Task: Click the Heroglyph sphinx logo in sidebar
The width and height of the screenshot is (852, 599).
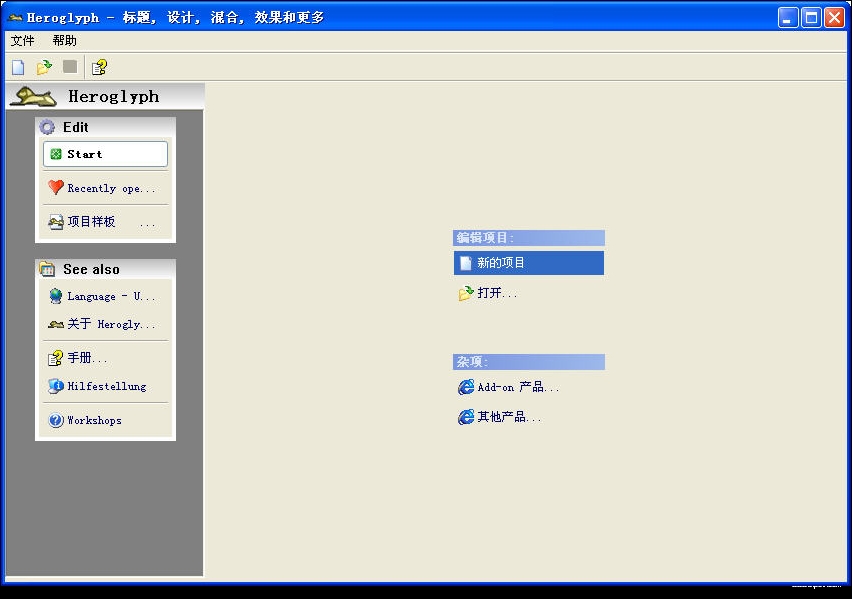Action: tap(34, 97)
